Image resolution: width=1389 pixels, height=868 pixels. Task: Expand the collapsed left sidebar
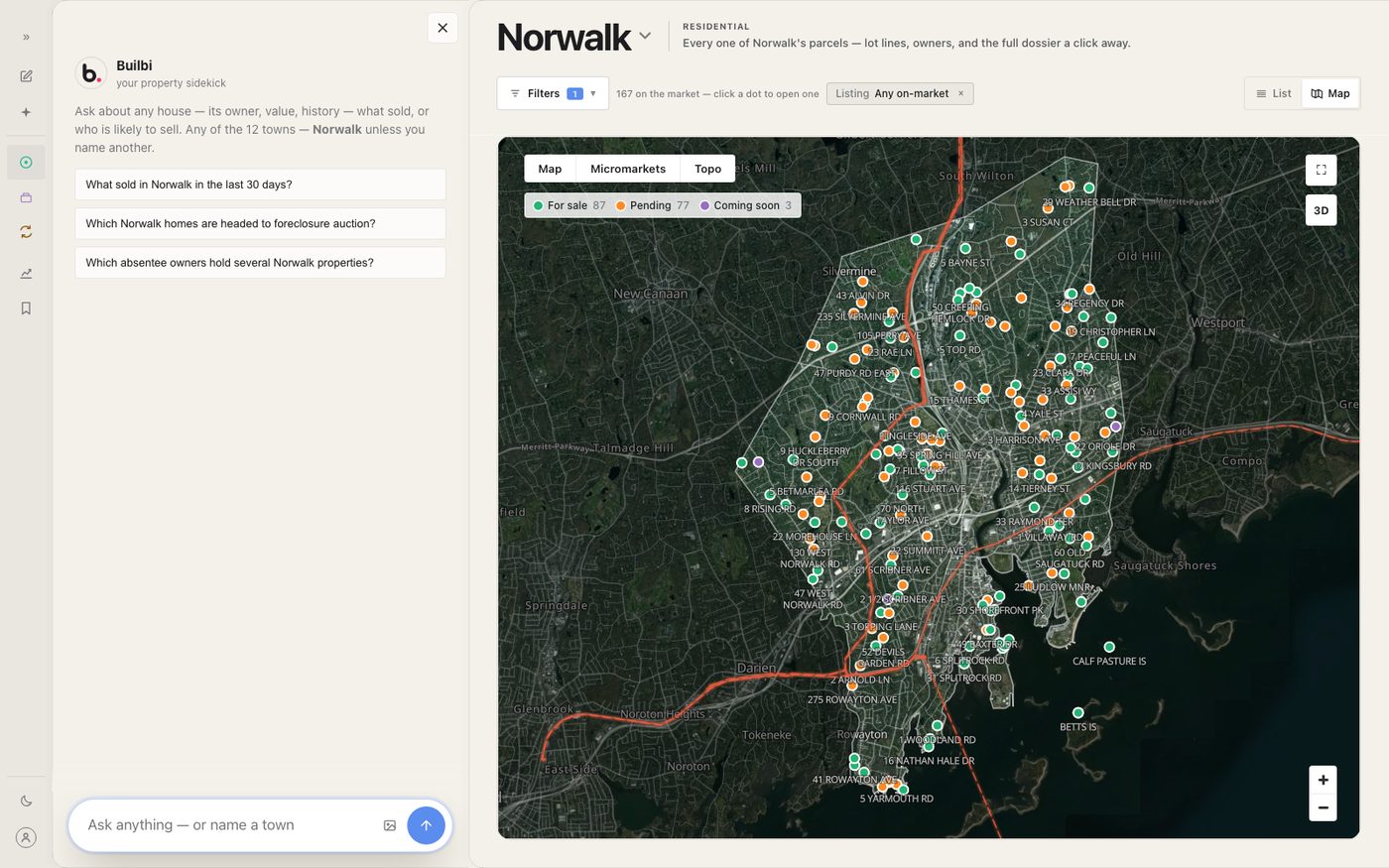point(26,38)
